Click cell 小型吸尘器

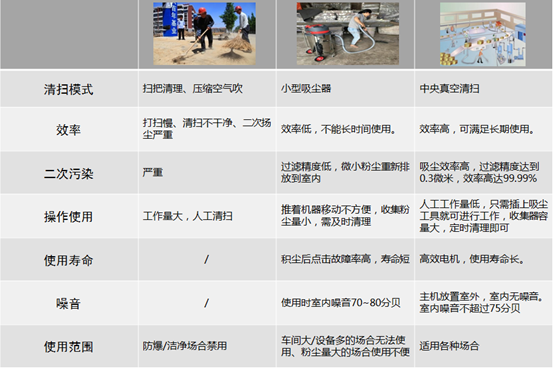(x=345, y=89)
